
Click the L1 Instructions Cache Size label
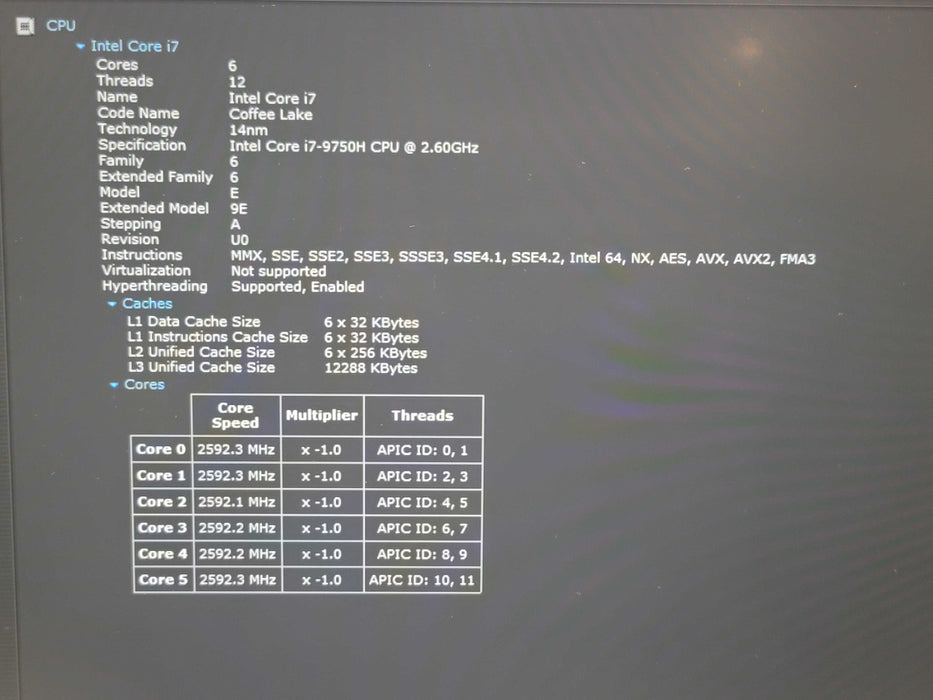click(x=218, y=337)
